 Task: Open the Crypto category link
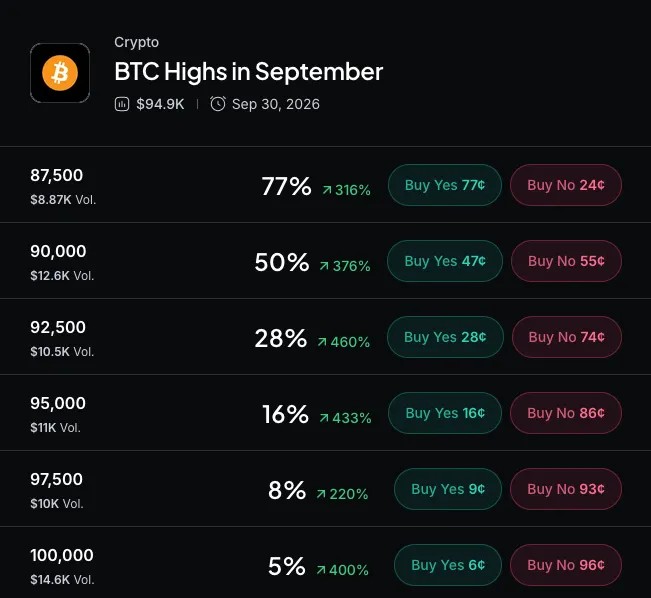point(137,42)
